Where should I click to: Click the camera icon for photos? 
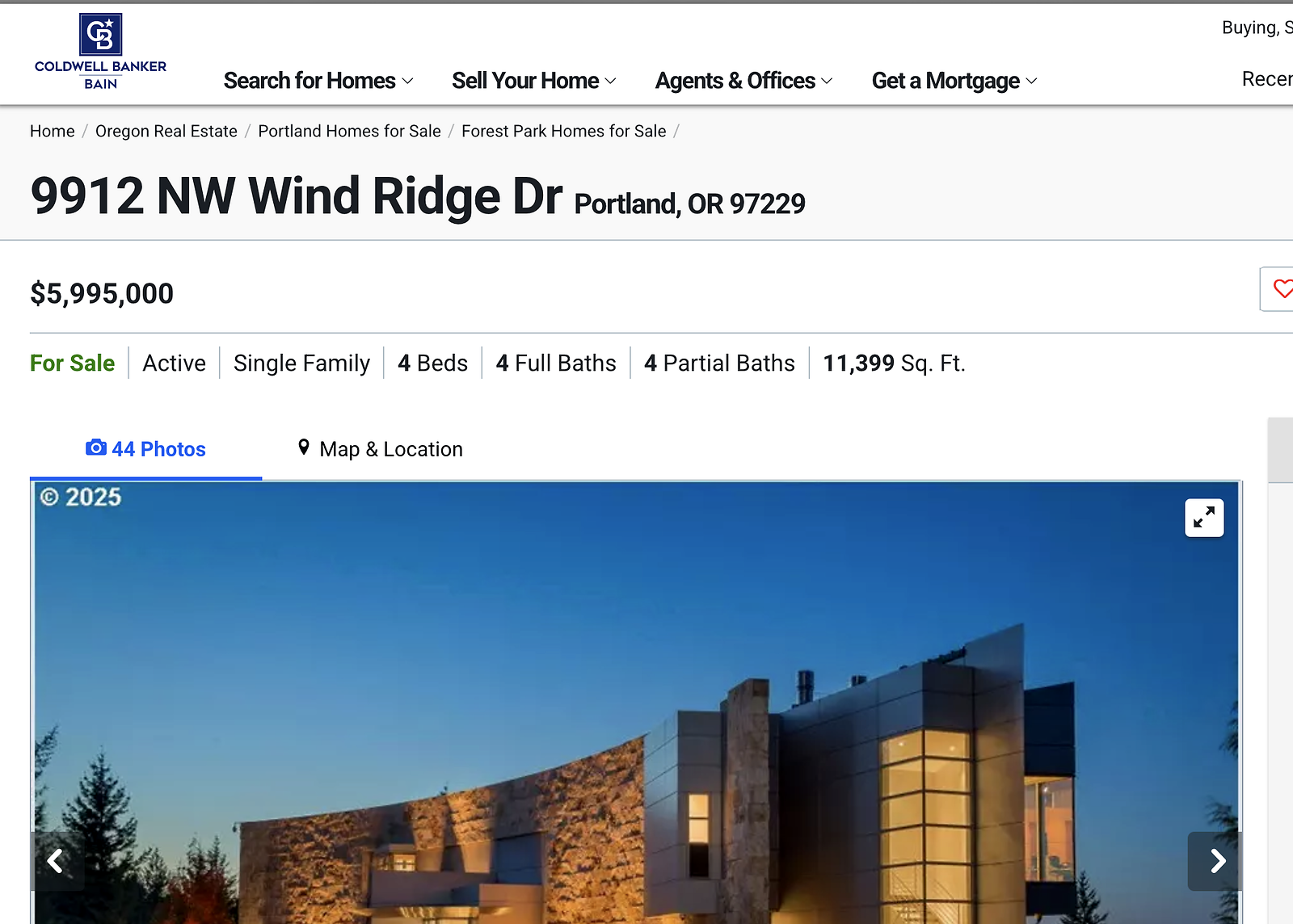tap(95, 447)
